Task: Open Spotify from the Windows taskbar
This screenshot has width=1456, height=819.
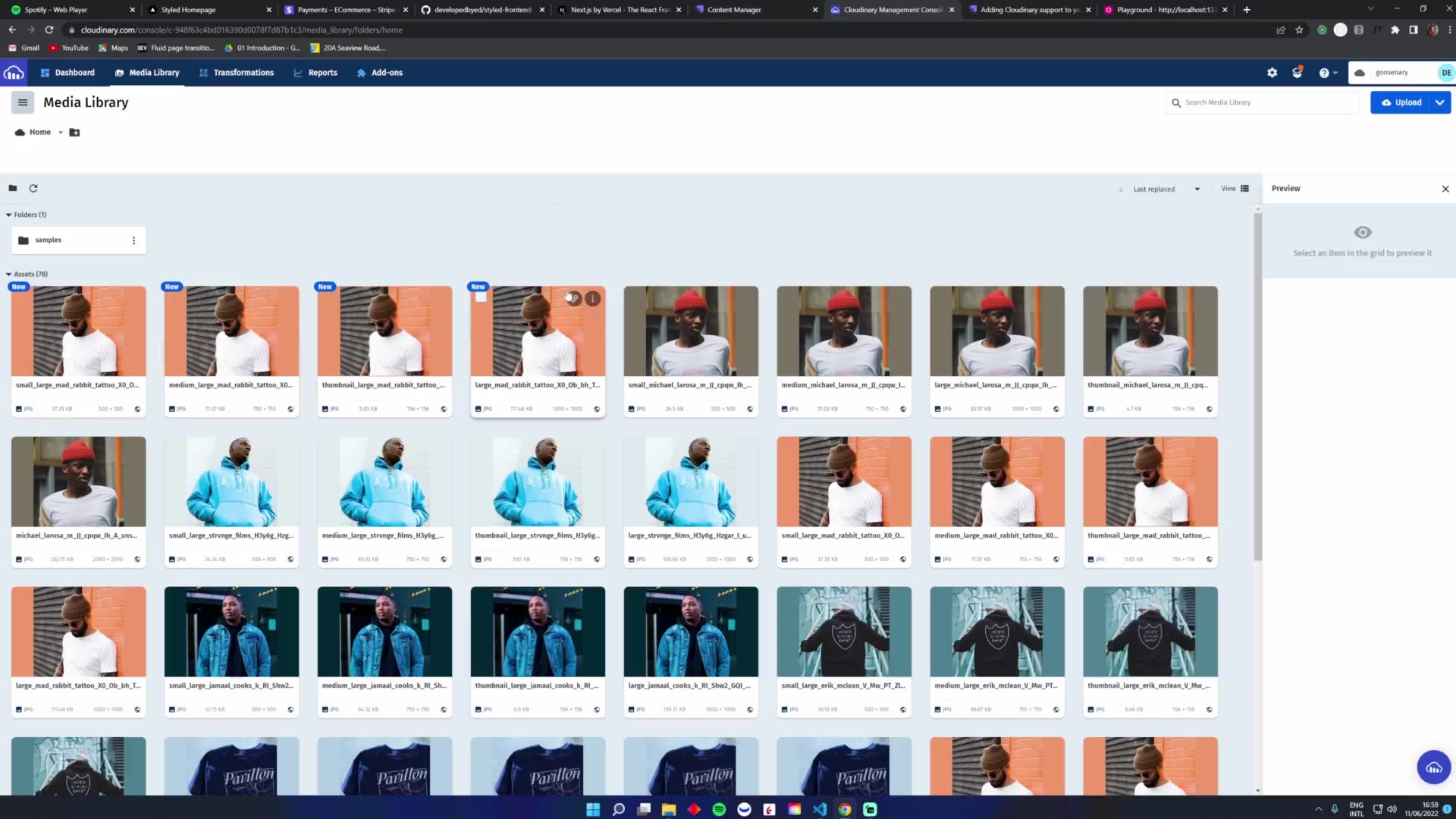Action: [719, 809]
